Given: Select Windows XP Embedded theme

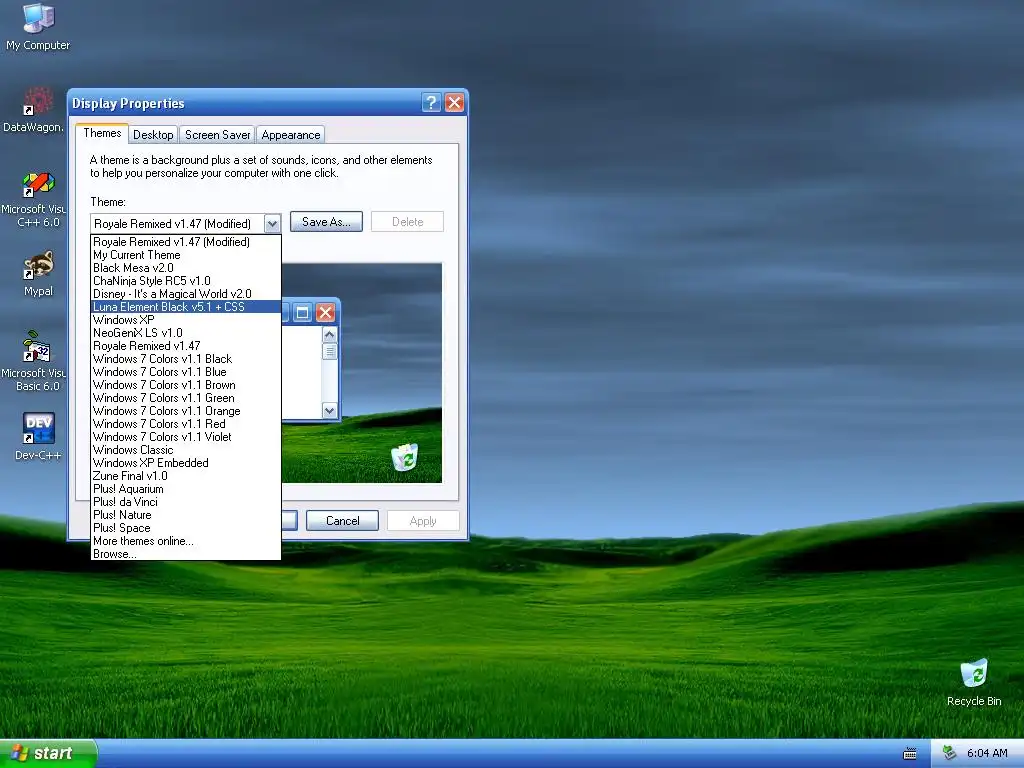Looking at the screenshot, I should click(186, 463).
